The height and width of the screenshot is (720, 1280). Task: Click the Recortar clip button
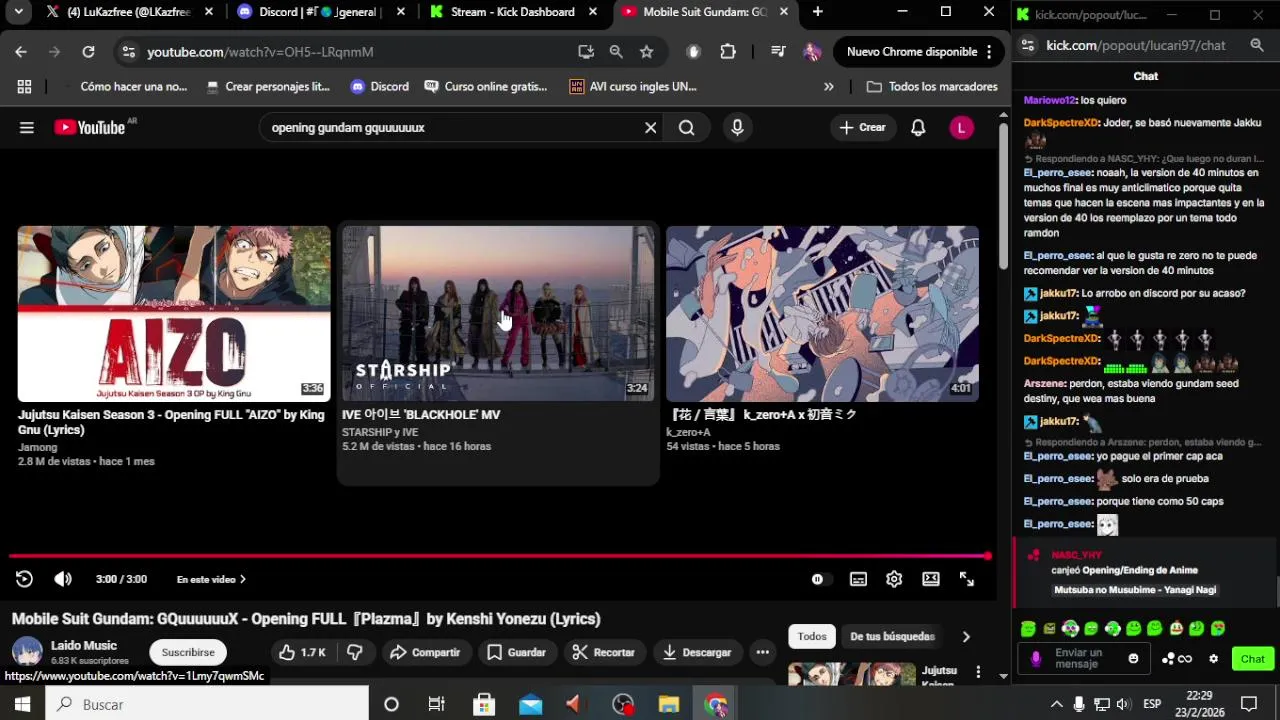603,652
